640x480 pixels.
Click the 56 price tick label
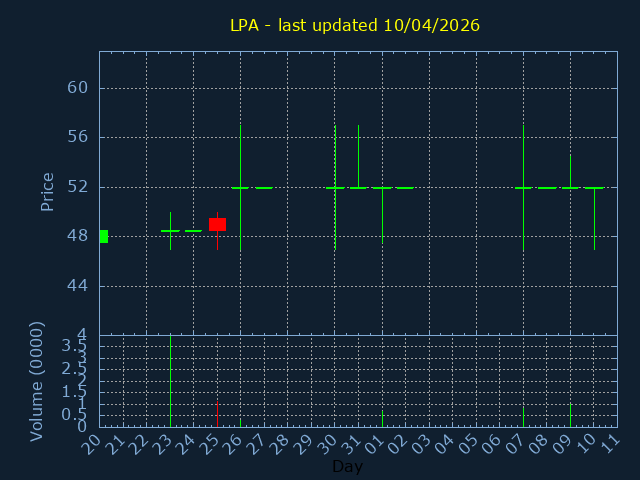(78, 137)
